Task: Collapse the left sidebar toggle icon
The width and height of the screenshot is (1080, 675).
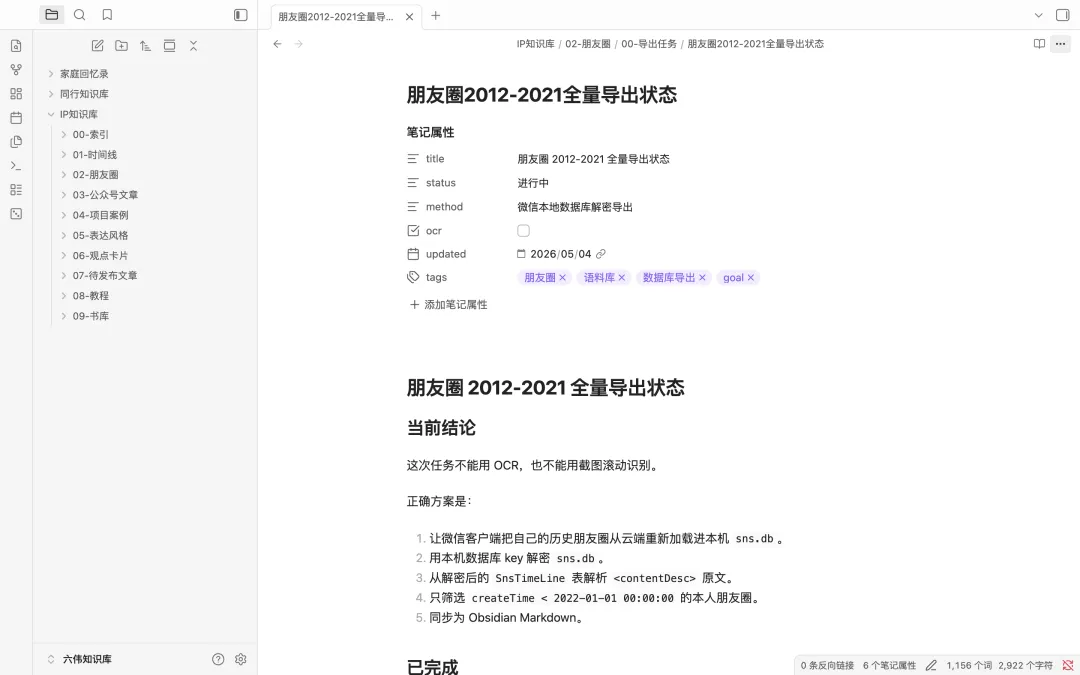Action: (240, 14)
